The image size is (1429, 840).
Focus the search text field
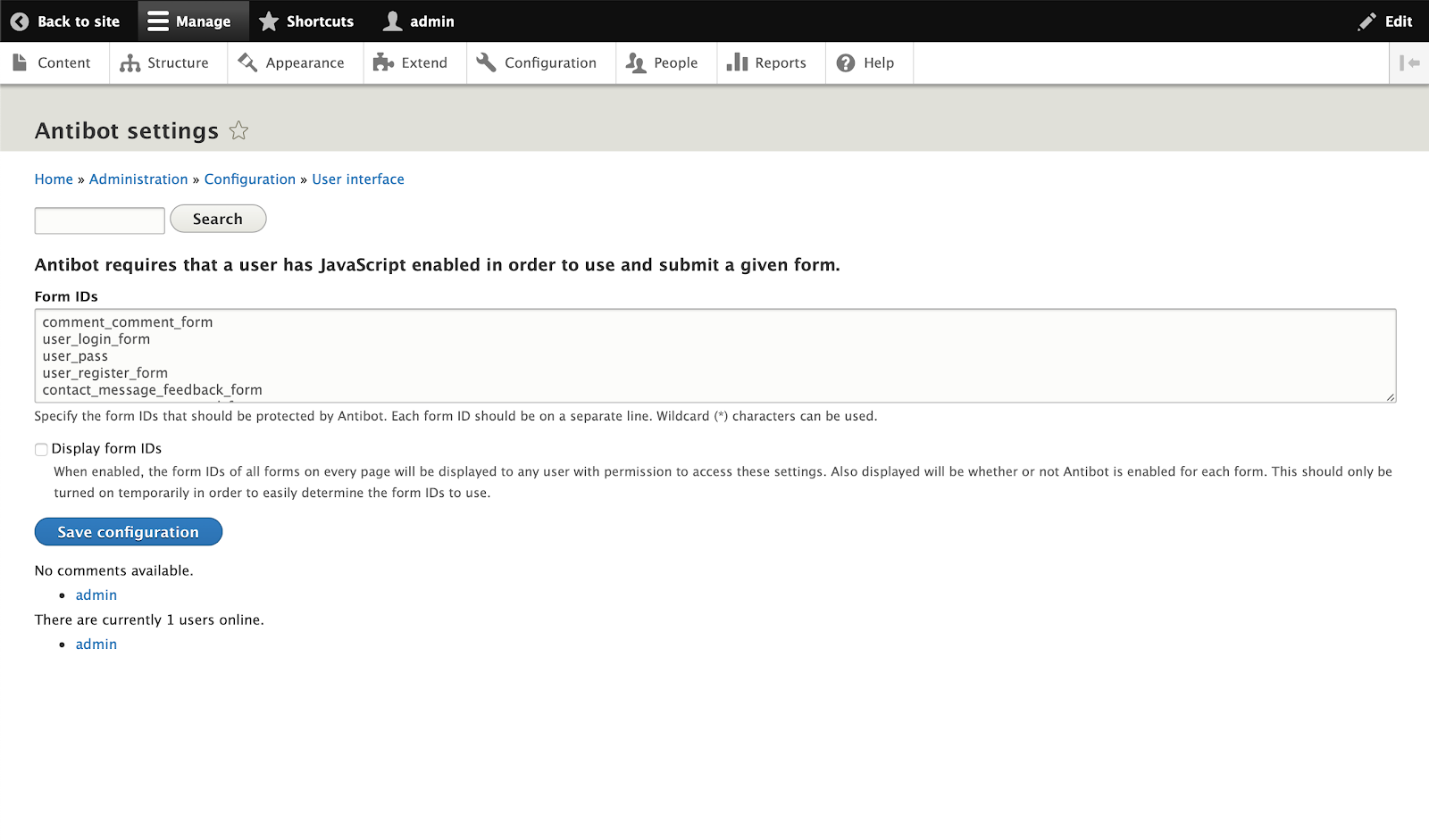(x=100, y=220)
